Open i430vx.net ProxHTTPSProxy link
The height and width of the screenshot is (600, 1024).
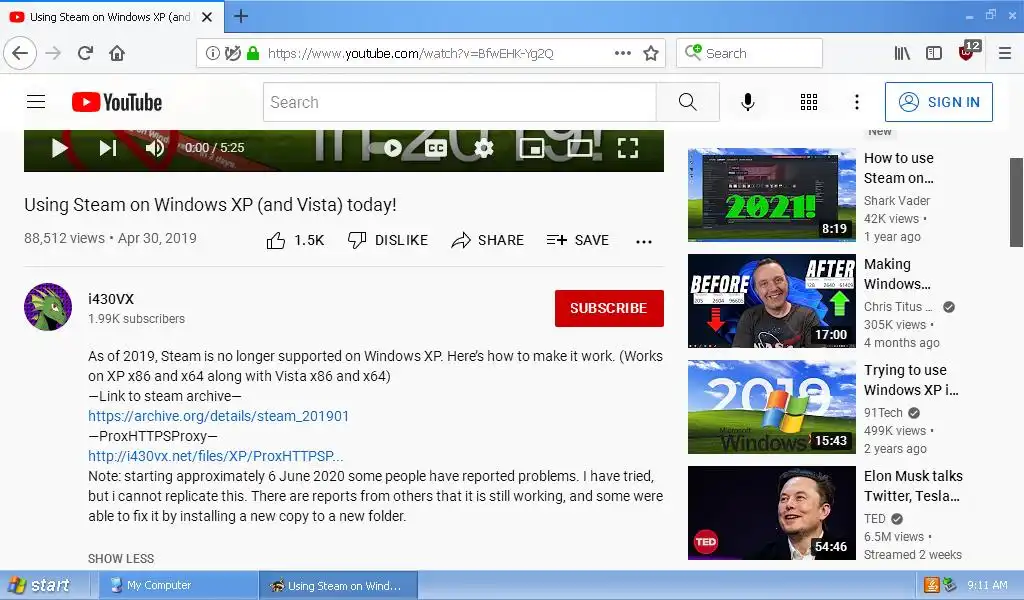pyautogui.click(x=216, y=456)
